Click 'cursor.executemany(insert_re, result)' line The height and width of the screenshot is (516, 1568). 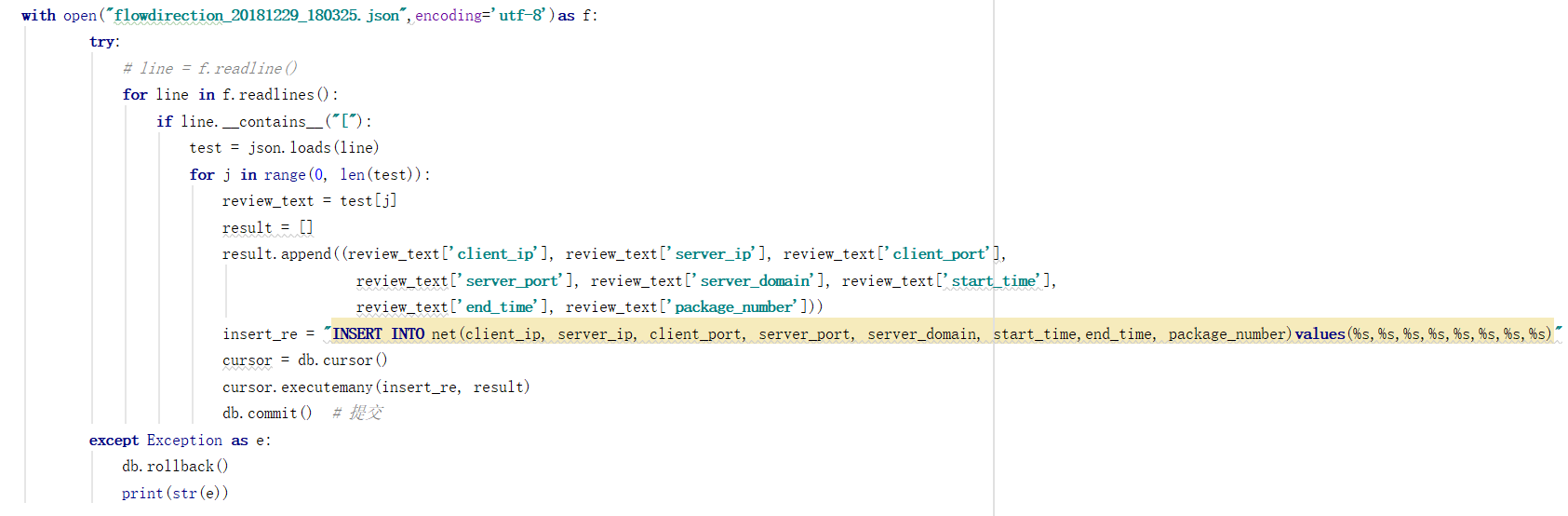coord(376,387)
